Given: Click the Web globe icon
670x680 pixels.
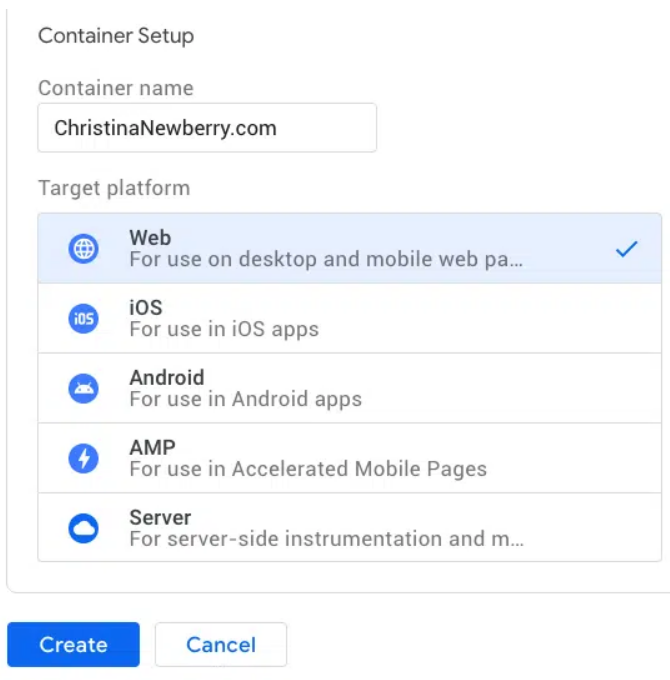Looking at the screenshot, I should [83, 248].
